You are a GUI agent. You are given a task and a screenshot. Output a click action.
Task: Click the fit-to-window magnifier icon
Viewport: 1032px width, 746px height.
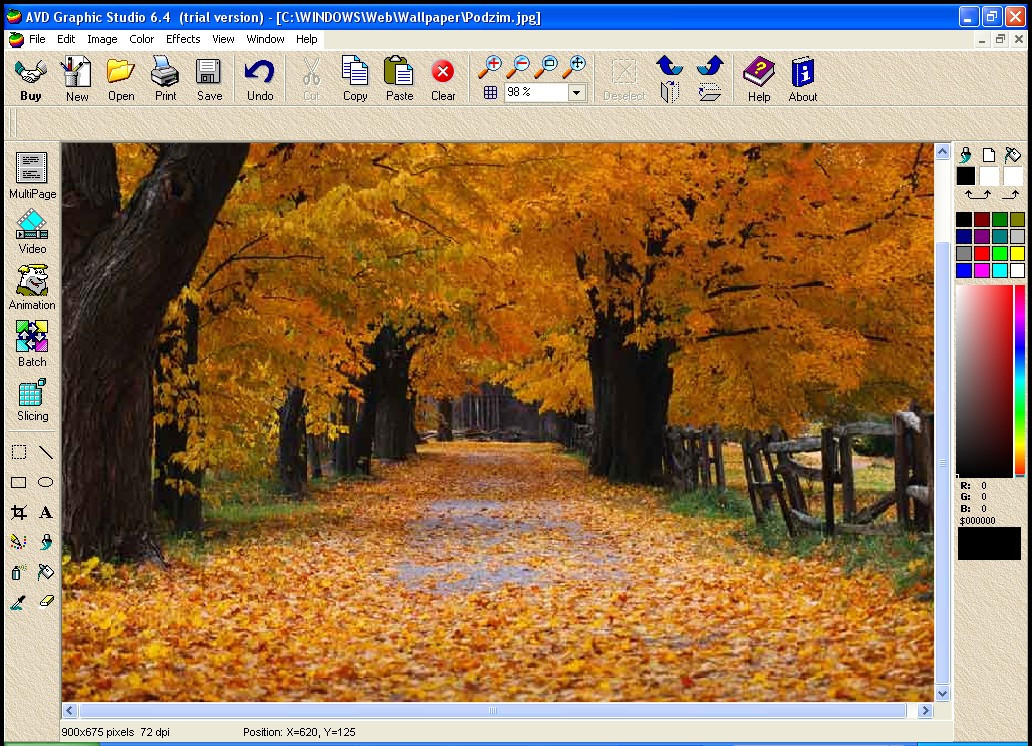[x=547, y=67]
